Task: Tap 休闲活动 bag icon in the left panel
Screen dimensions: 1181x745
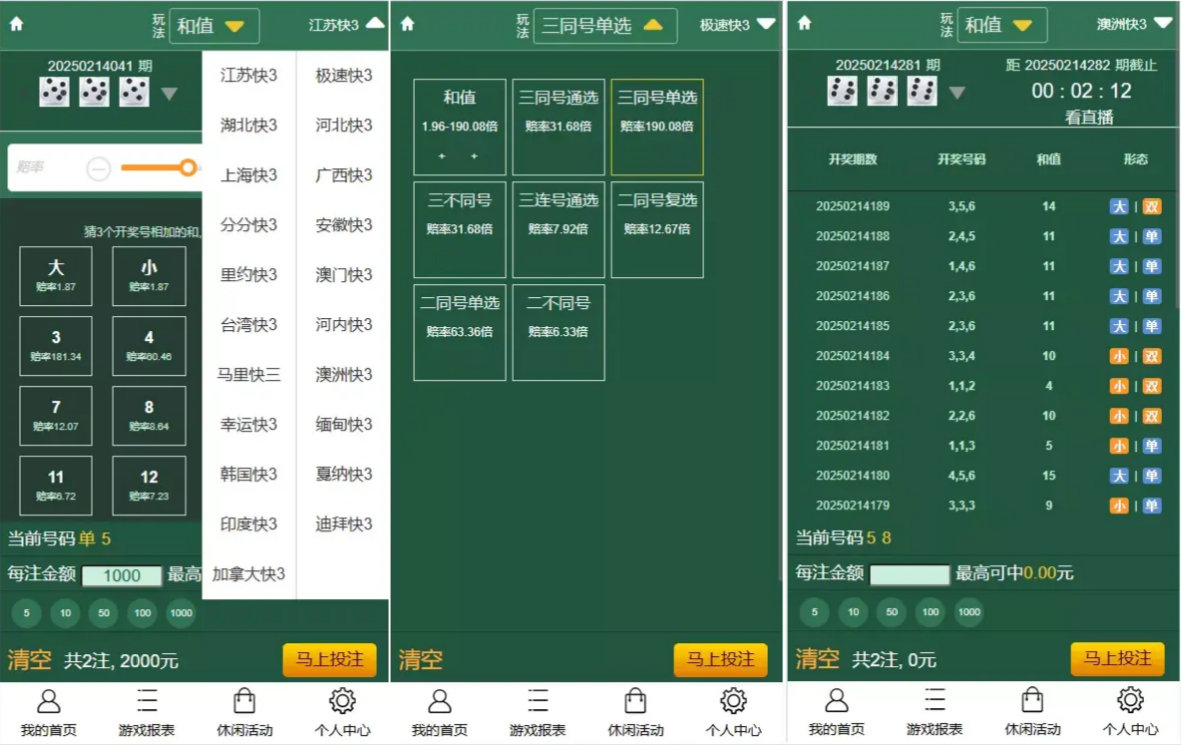Action: pyautogui.click(x=244, y=712)
